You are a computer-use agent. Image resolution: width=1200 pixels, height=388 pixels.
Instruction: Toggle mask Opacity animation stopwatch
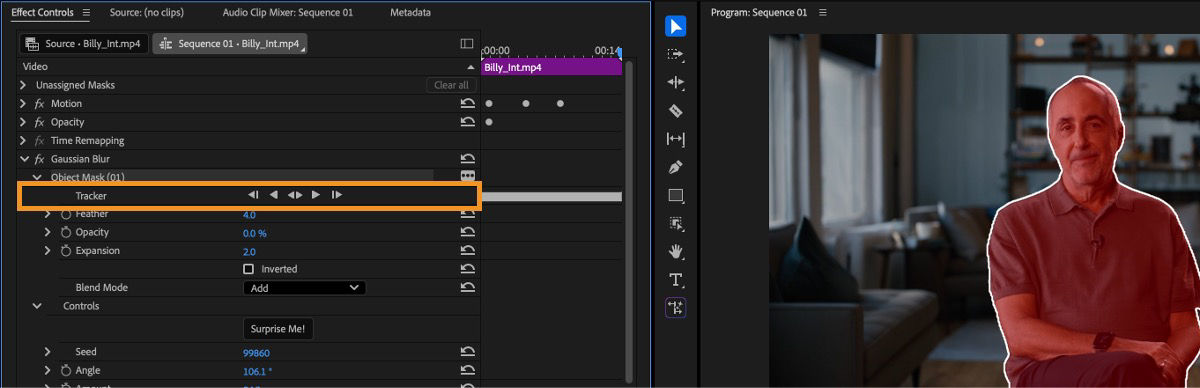point(66,232)
